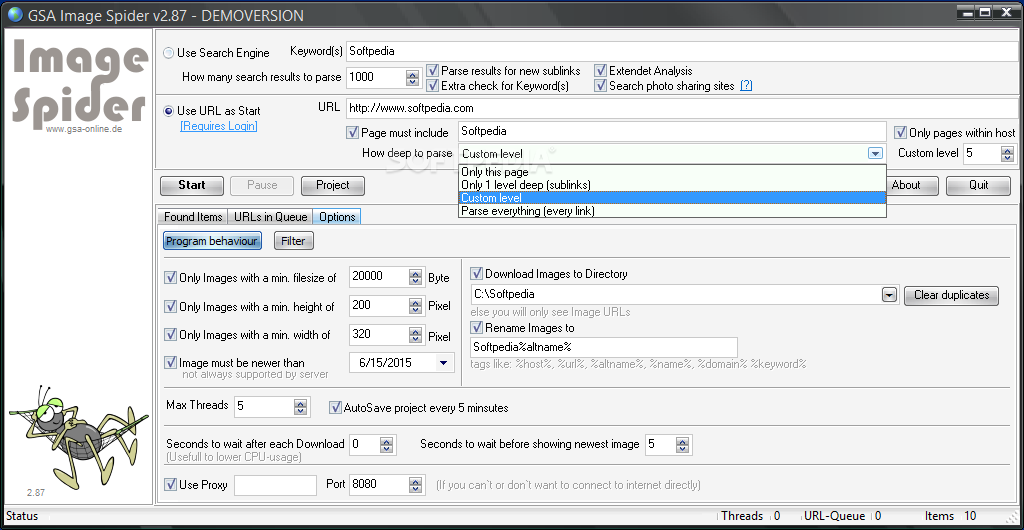Click the Threads status entry
This screenshot has width=1024, height=530.
[x=751, y=516]
